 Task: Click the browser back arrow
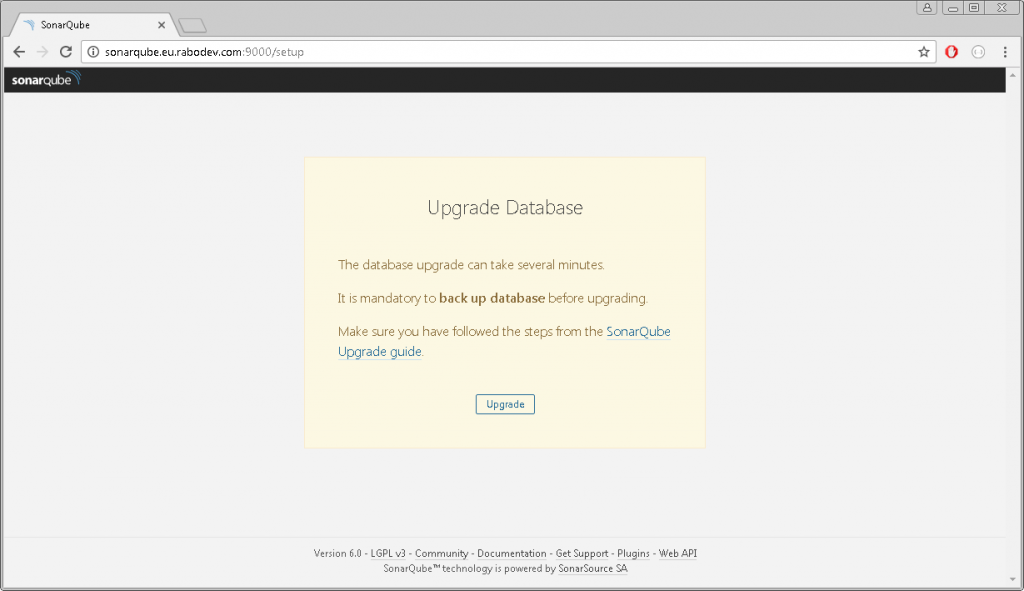coord(19,52)
